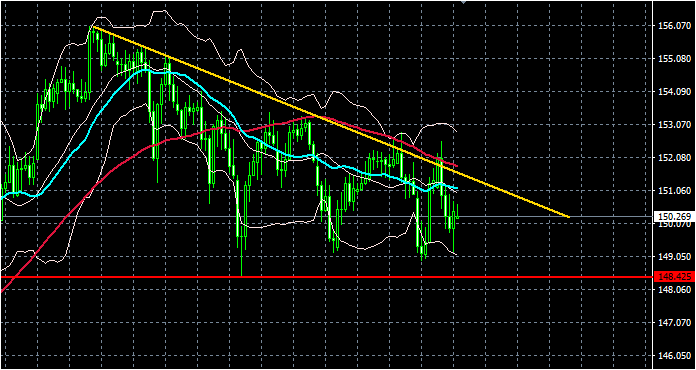696x370 pixels.
Task: Click the 146.050 price axis label
Action: pos(673,356)
